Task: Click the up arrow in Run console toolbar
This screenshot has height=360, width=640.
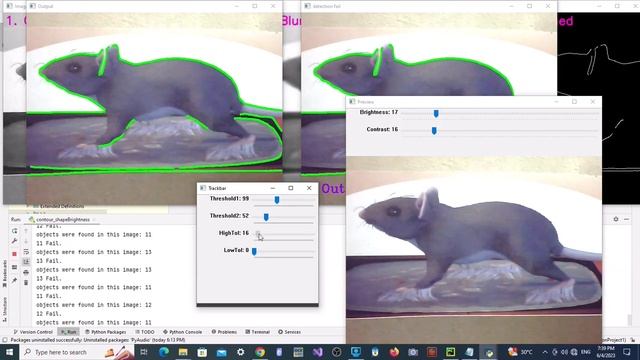Action: coord(26,231)
